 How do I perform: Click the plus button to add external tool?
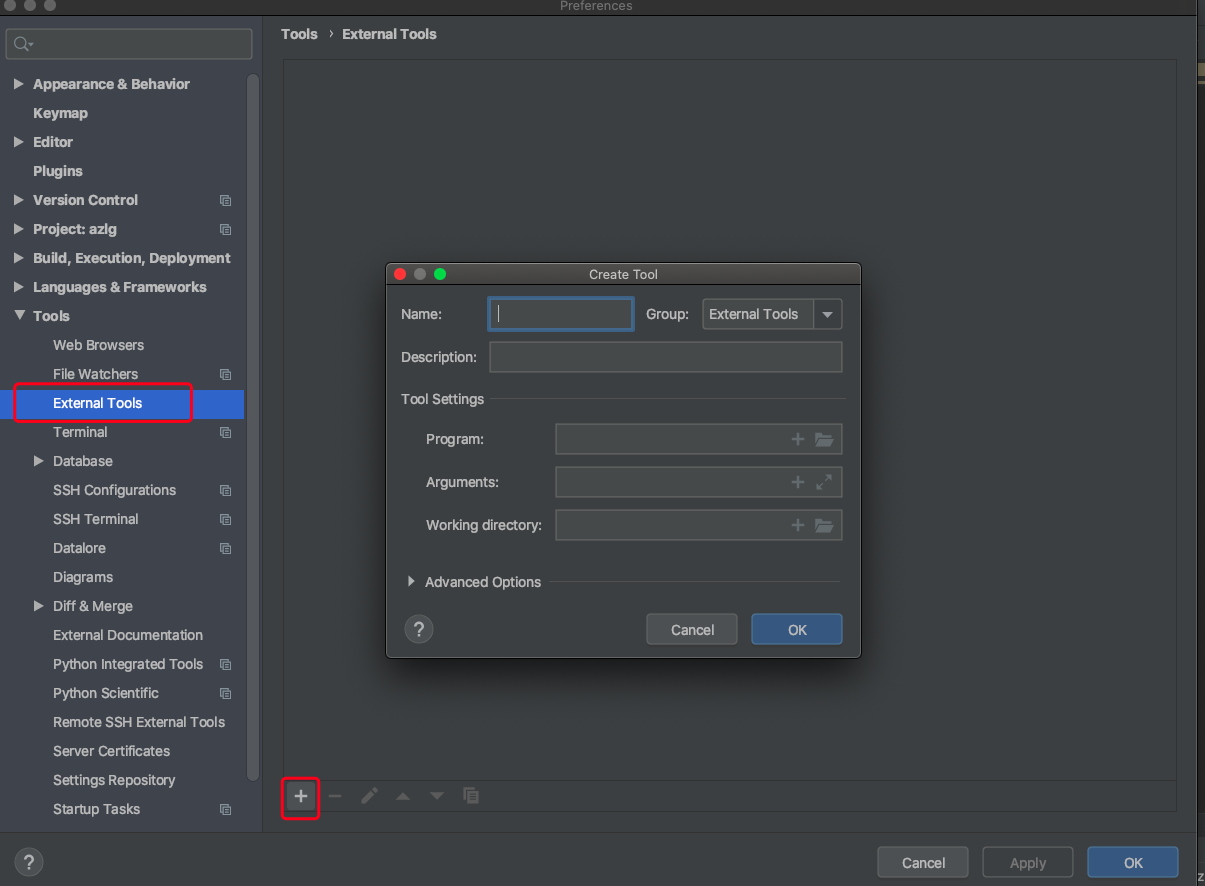[x=301, y=796]
